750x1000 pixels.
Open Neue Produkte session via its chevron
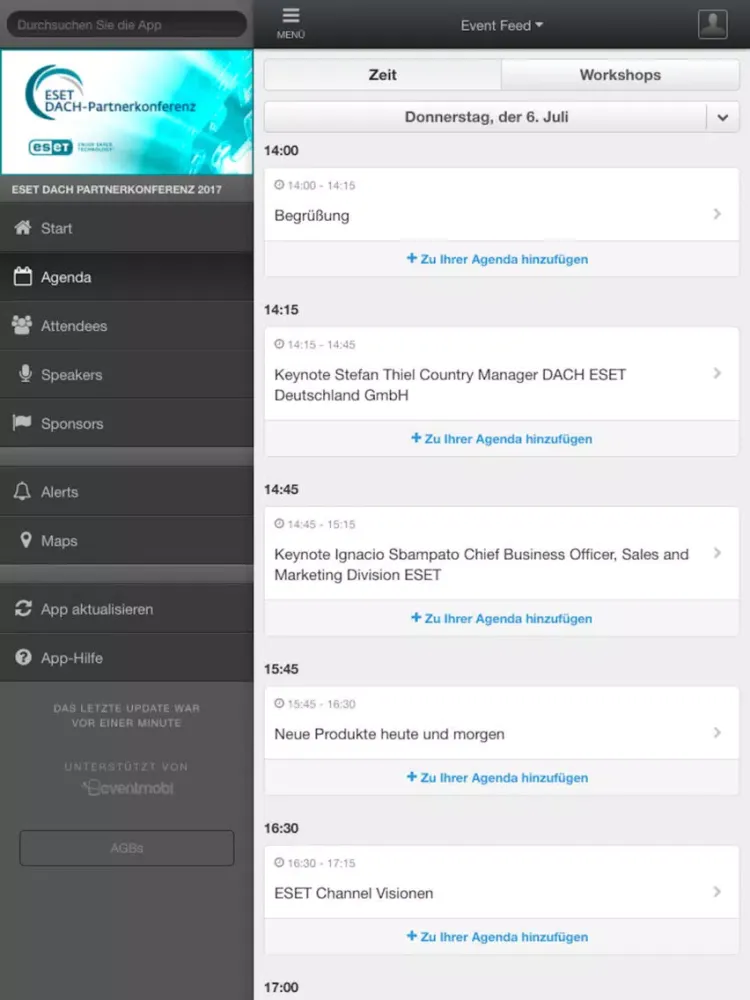[x=717, y=732]
